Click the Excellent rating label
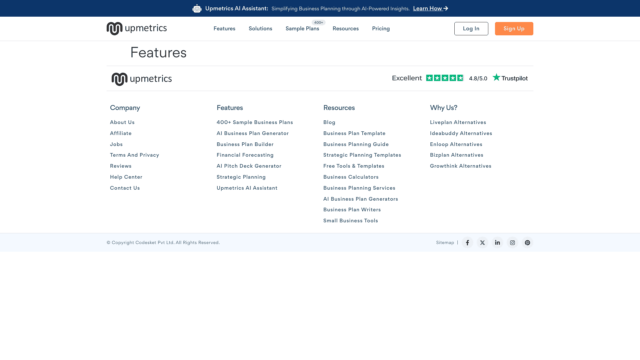The width and height of the screenshot is (640, 360). (407, 78)
